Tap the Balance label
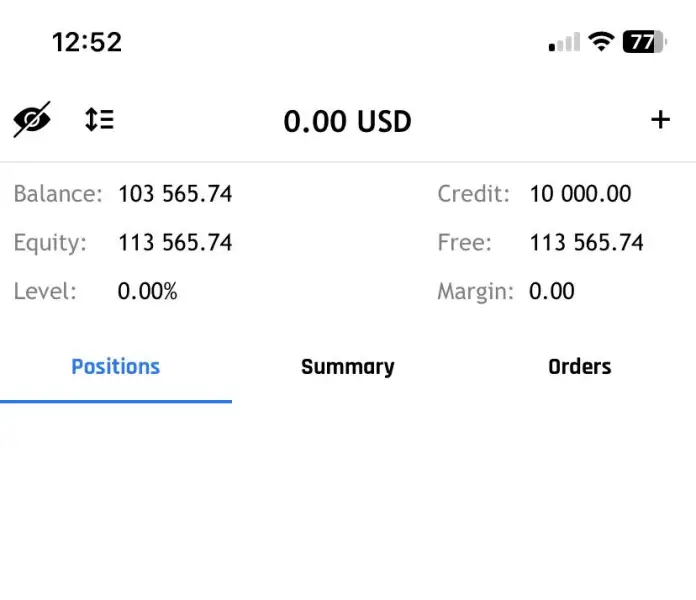The height and width of the screenshot is (600, 696). [x=58, y=194]
